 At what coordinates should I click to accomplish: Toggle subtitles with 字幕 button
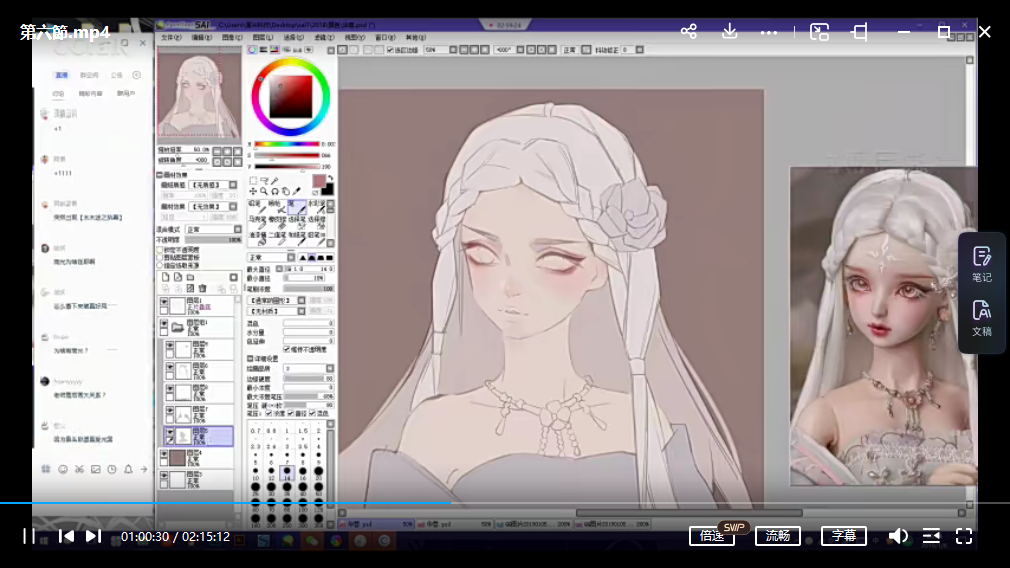[844, 536]
